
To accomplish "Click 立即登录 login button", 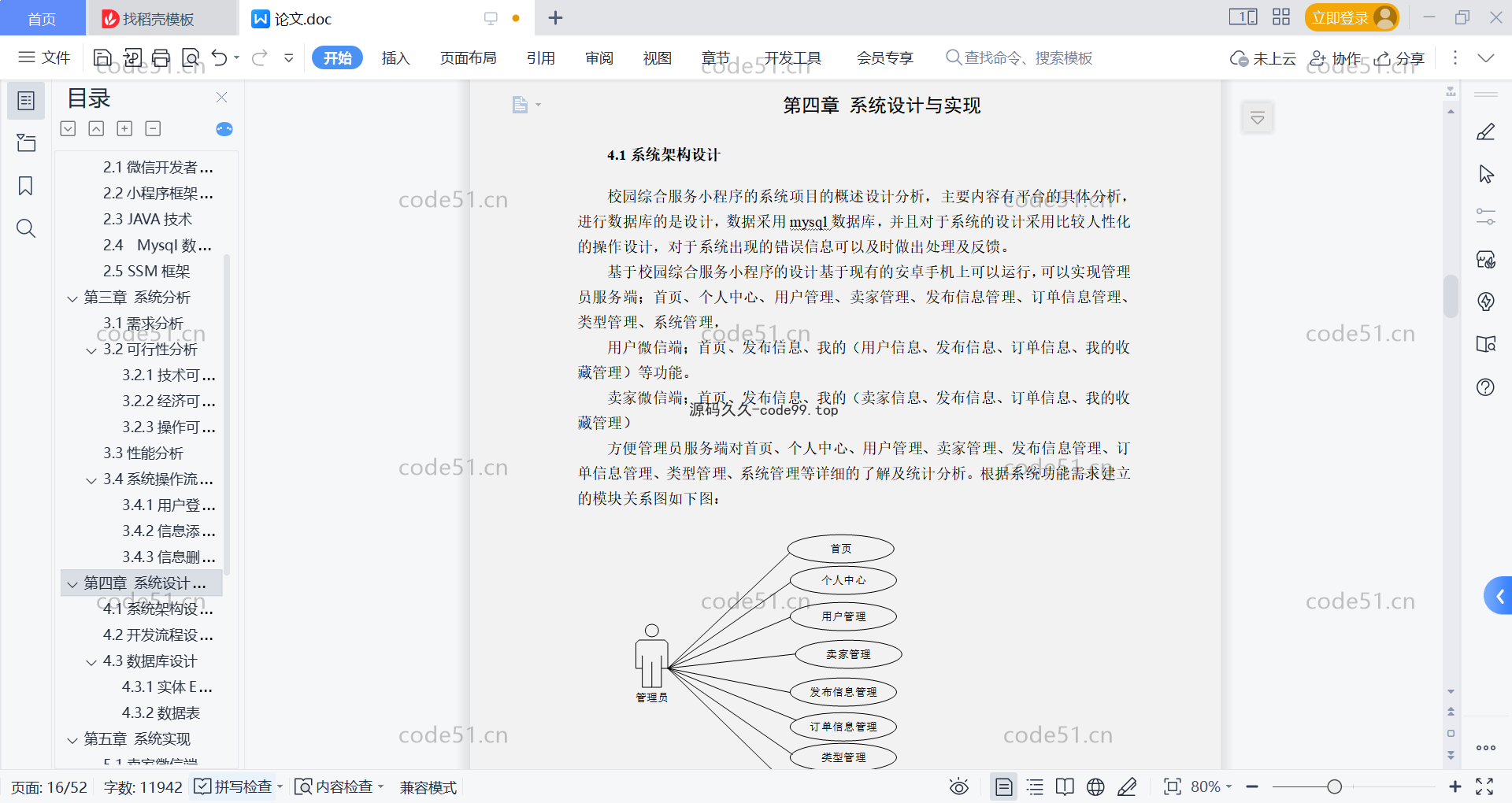I will pyautogui.click(x=1351, y=17).
